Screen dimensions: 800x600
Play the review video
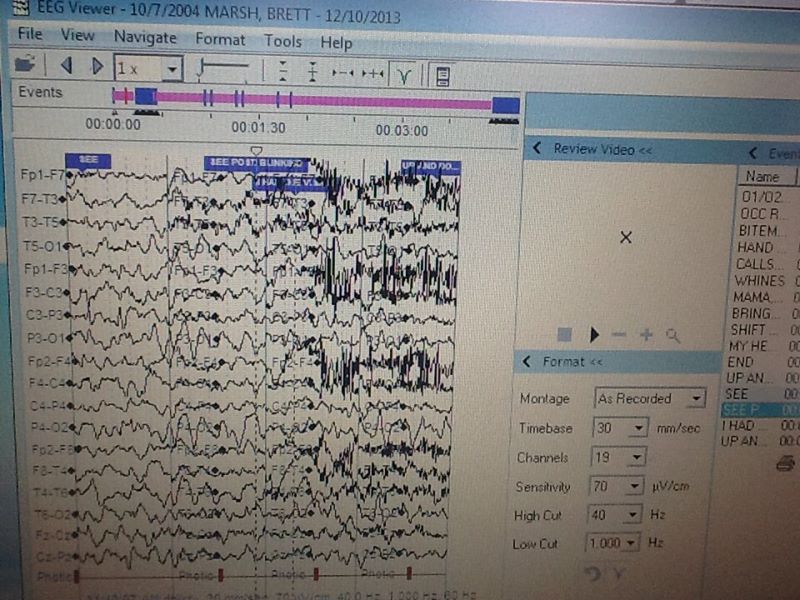[594, 335]
